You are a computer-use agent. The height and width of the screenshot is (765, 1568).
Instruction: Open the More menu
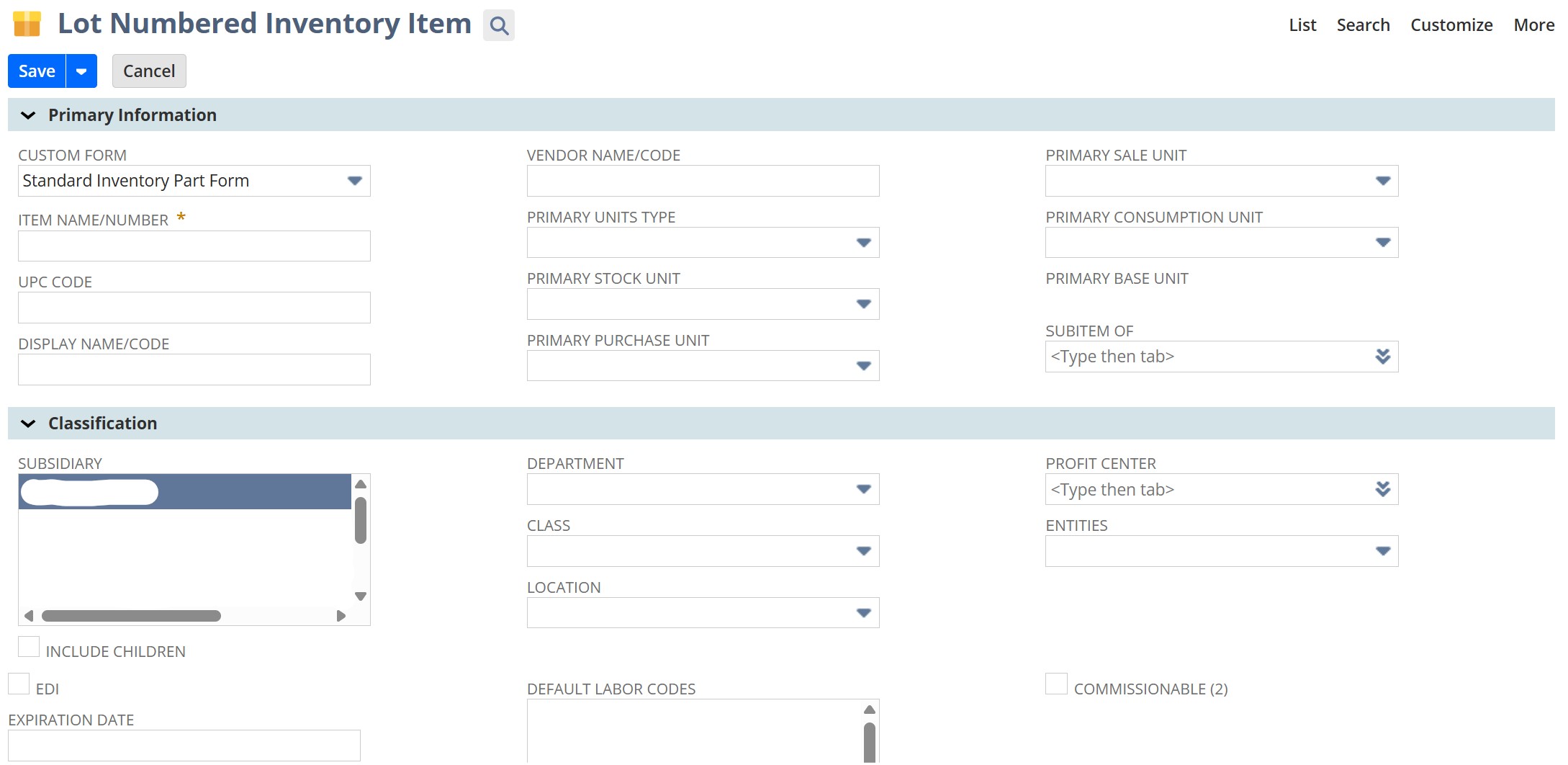click(x=1533, y=25)
